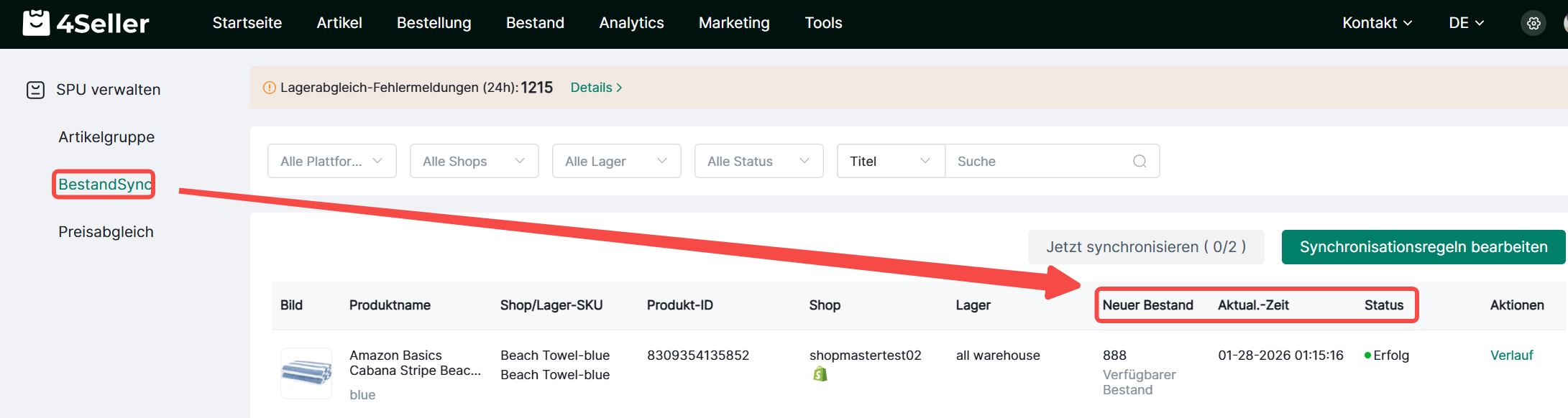1568x418 pixels.
Task: Click the Shopify shop icon
Action: 820,374
